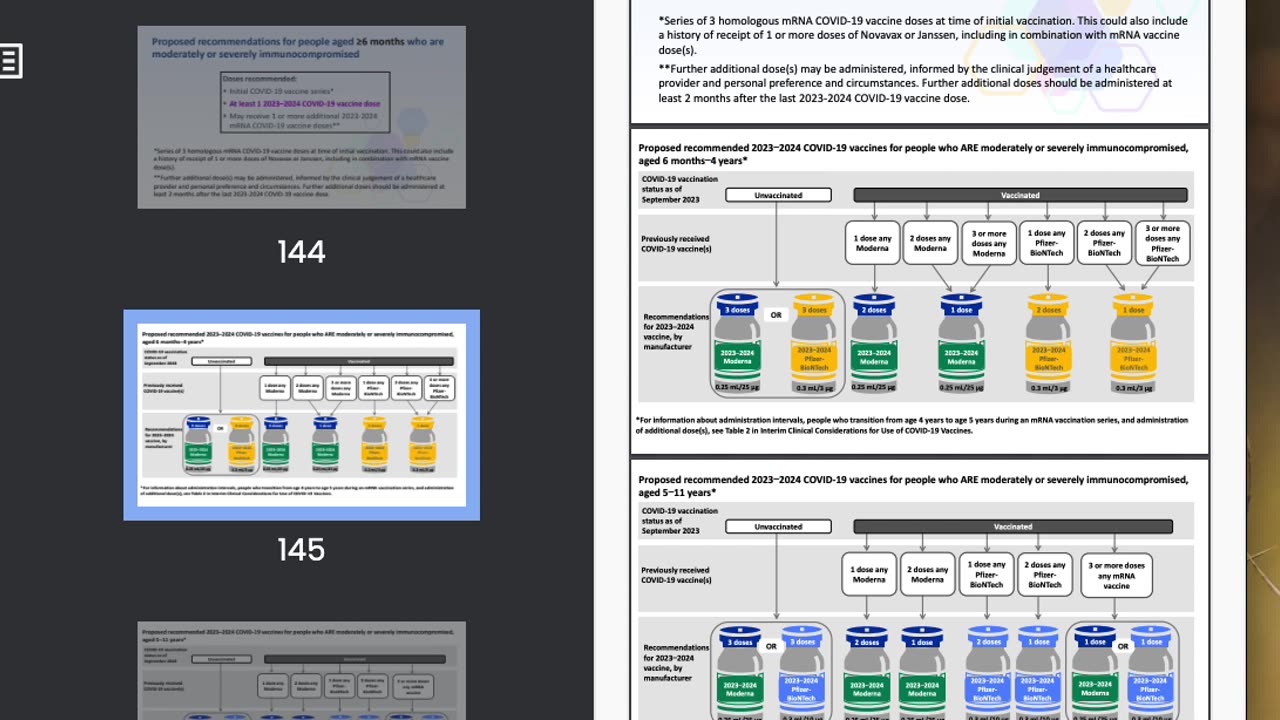Click the heading for ages 6 months–4 years
The height and width of the screenshot is (720, 1280).
tap(913, 154)
